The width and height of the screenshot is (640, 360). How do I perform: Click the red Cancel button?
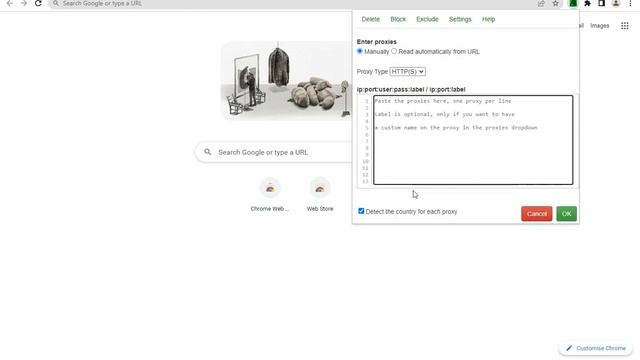536,213
